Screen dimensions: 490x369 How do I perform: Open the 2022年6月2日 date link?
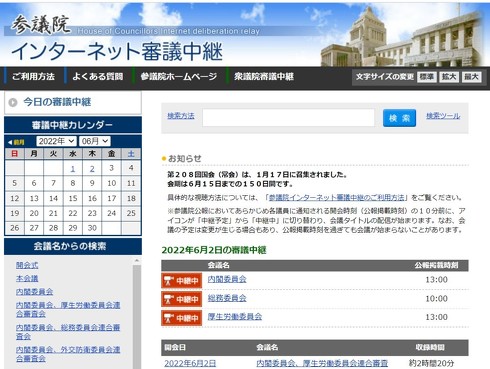pyautogui.click(x=190, y=363)
